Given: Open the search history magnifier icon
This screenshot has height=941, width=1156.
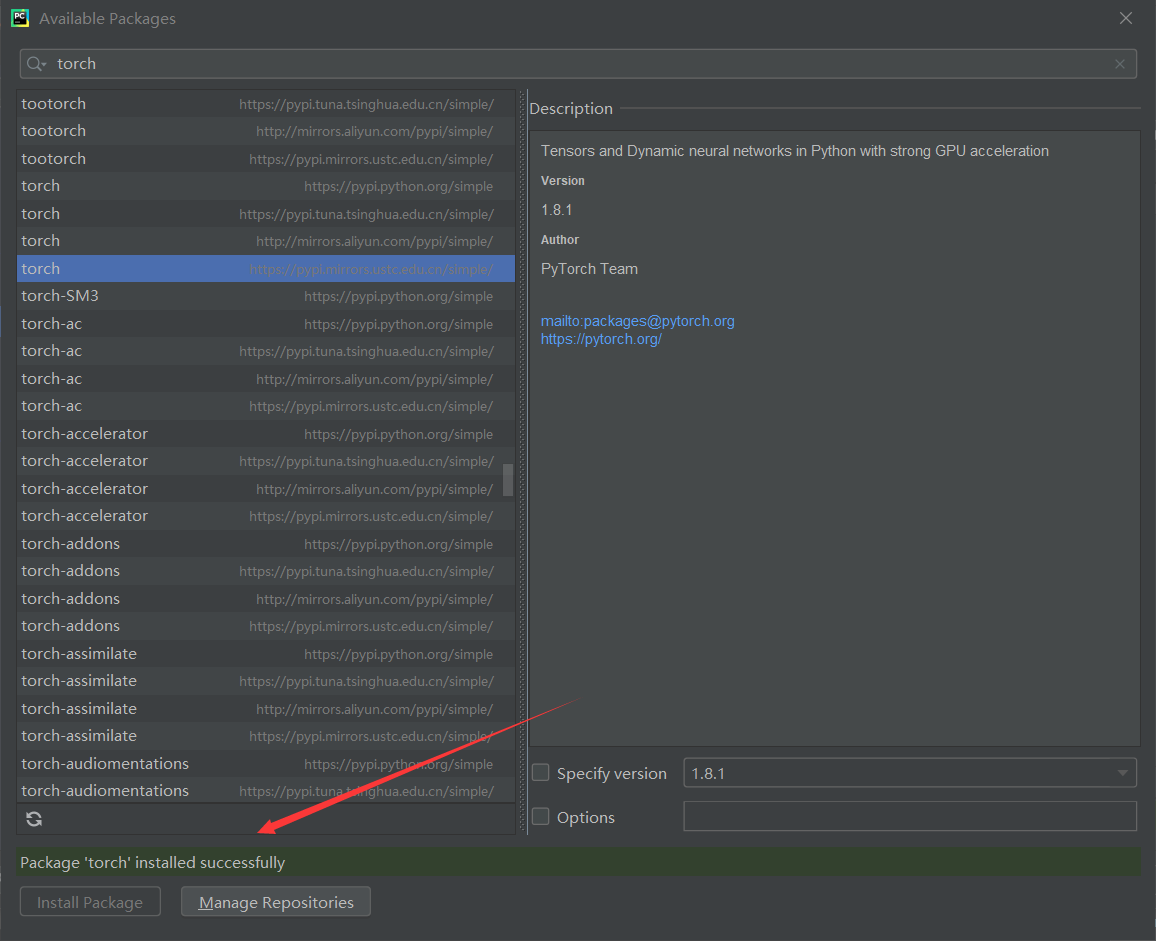Looking at the screenshot, I should [36, 64].
